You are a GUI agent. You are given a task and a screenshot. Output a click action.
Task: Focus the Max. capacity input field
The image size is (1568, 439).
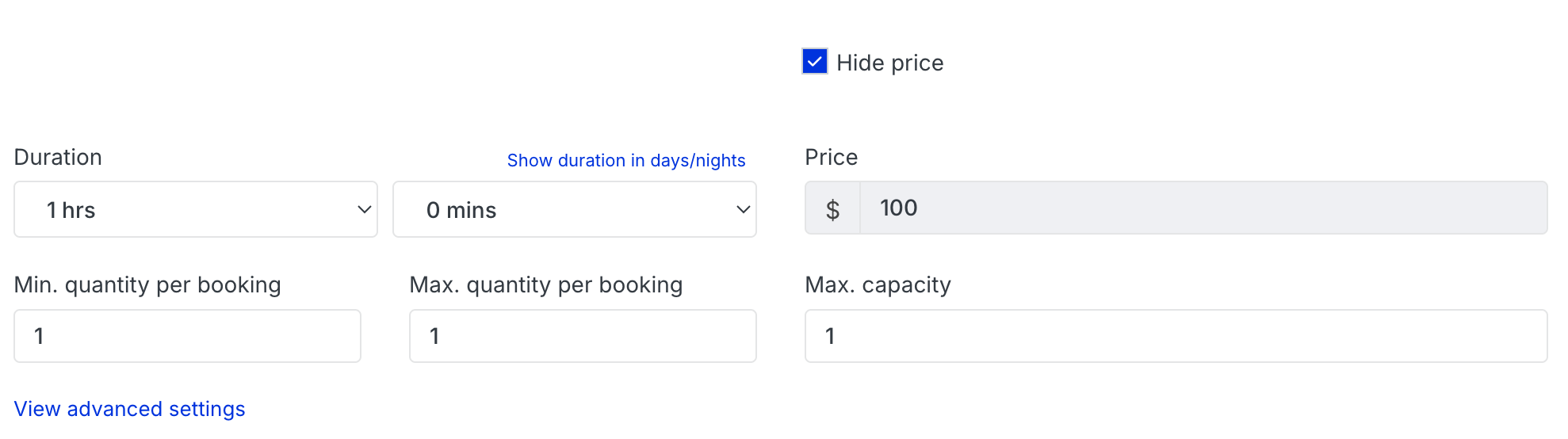[x=1176, y=336]
